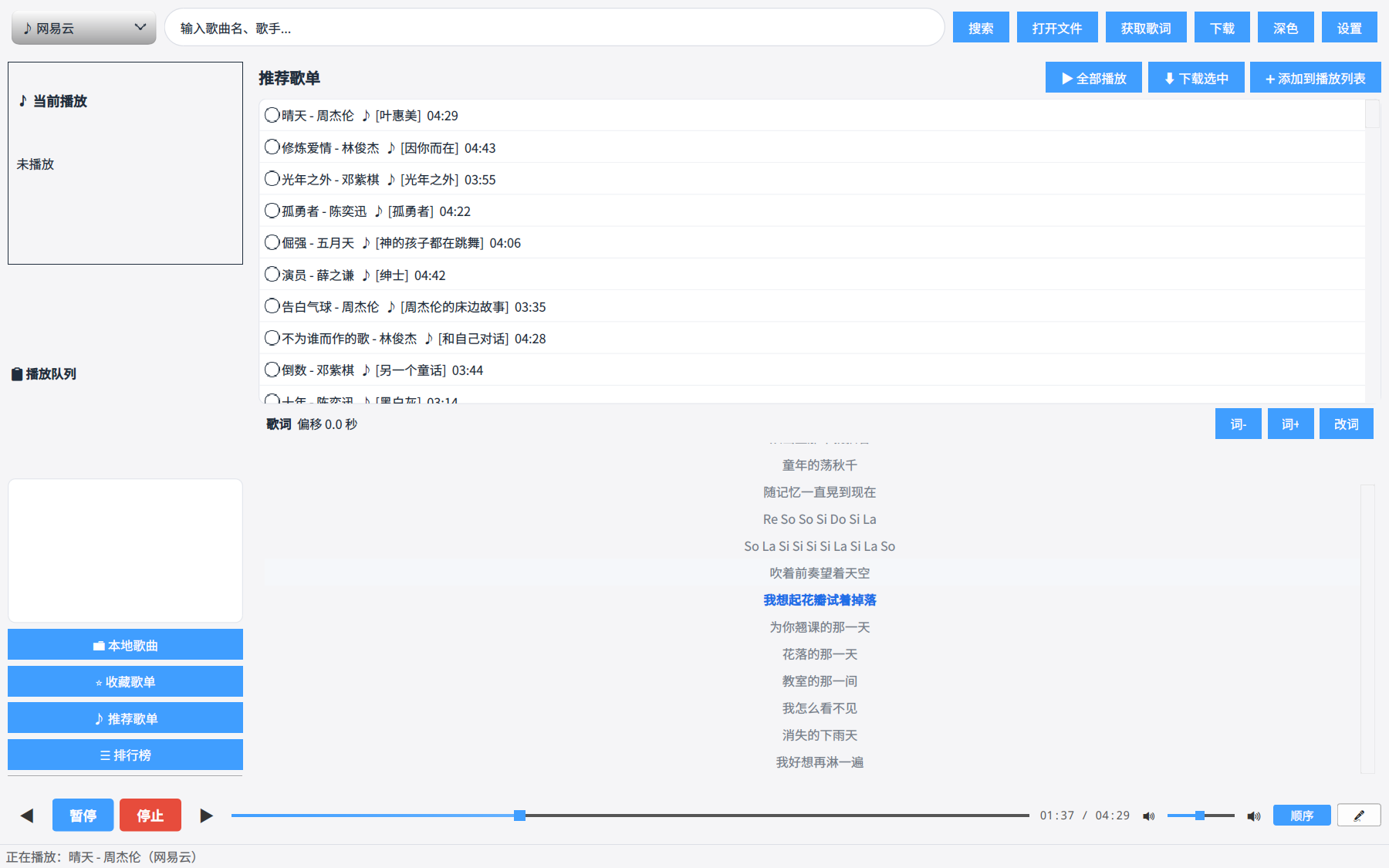Click the 当前播放 music note icon
1389x868 pixels.
pyautogui.click(x=23, y=100)
